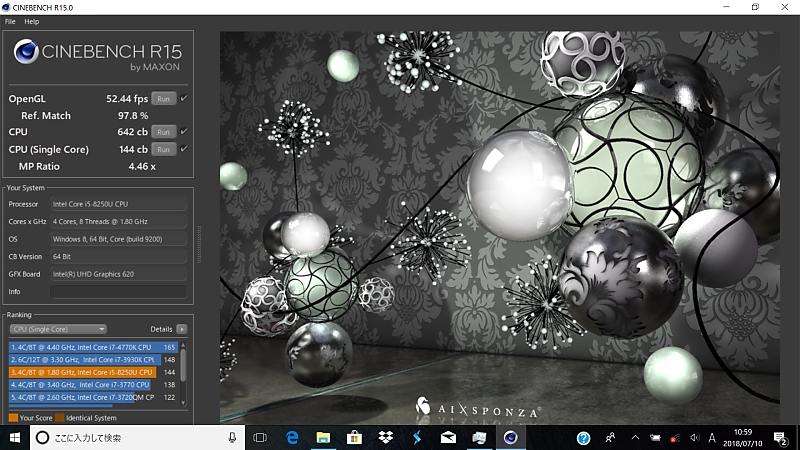Click the rendered scene image

pos(499,227)
